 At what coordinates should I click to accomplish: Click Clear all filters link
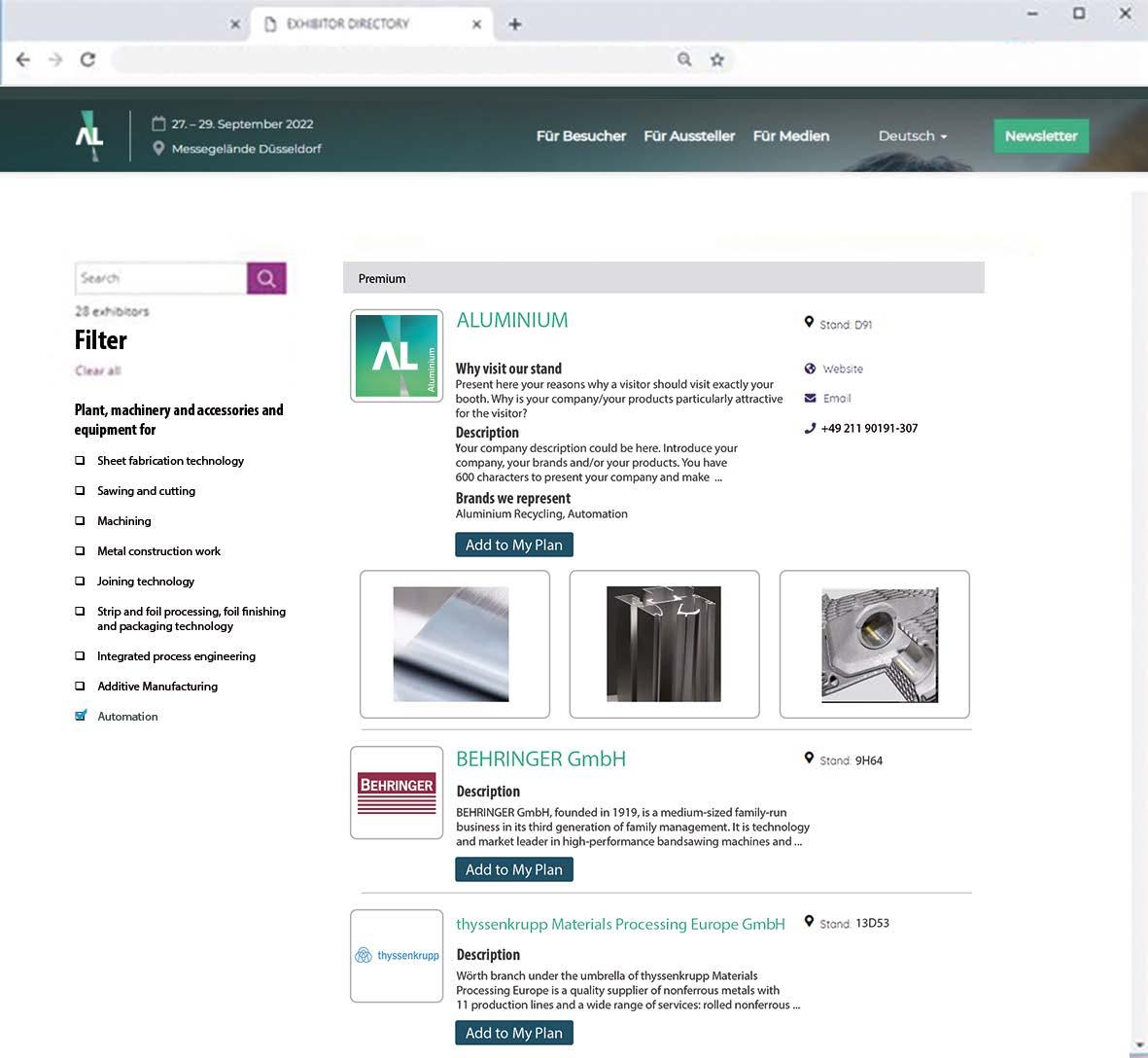pos(97,370)
